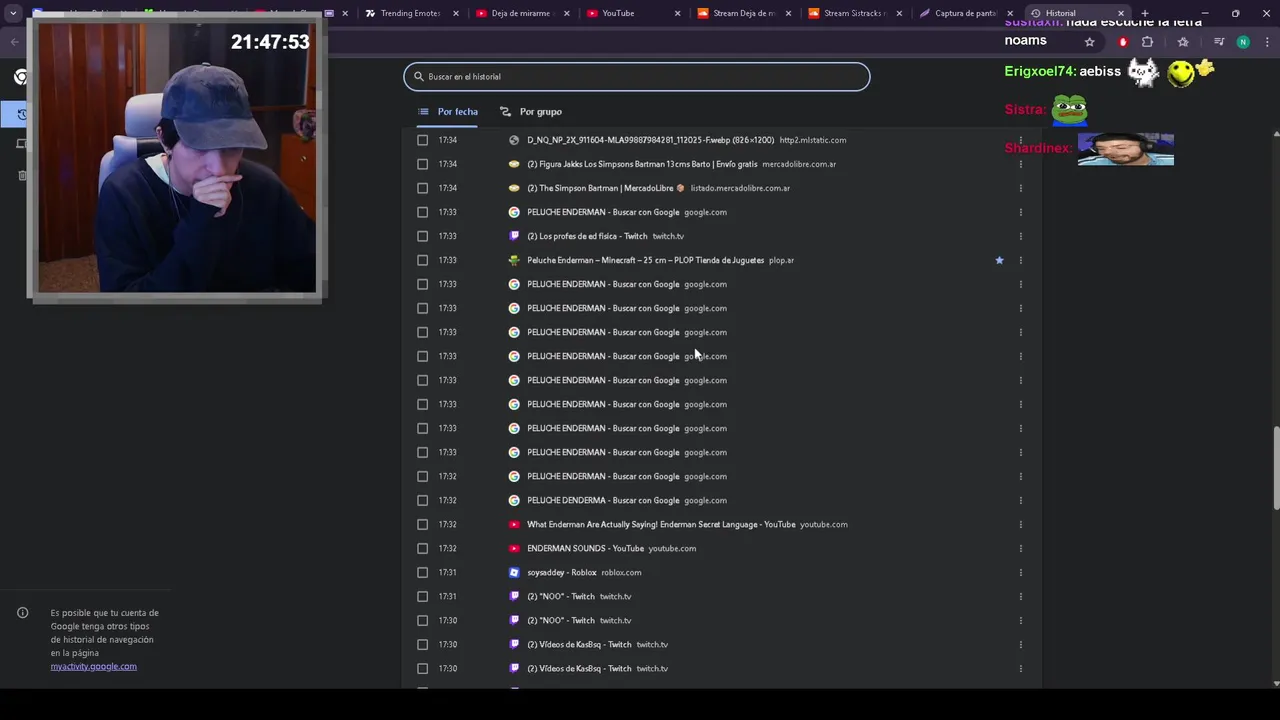Open a new tab with the plus button

[1145, 13]
